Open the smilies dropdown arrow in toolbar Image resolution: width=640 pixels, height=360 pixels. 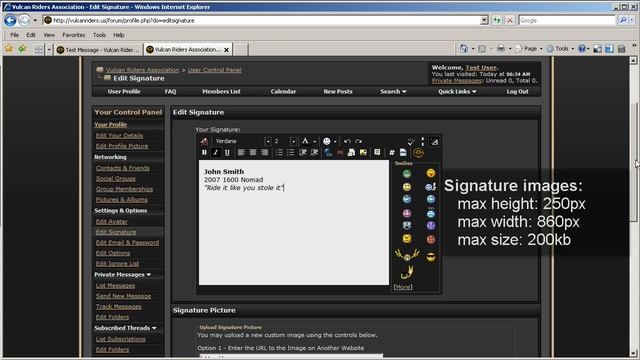click(x=335, y=142)
